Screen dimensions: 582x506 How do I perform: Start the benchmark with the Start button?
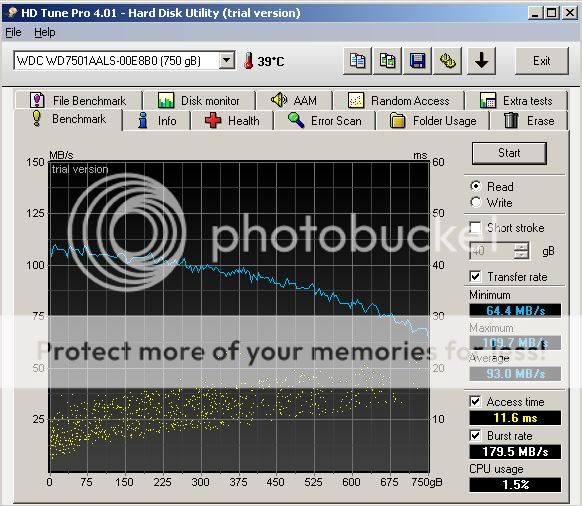[509, 153]
